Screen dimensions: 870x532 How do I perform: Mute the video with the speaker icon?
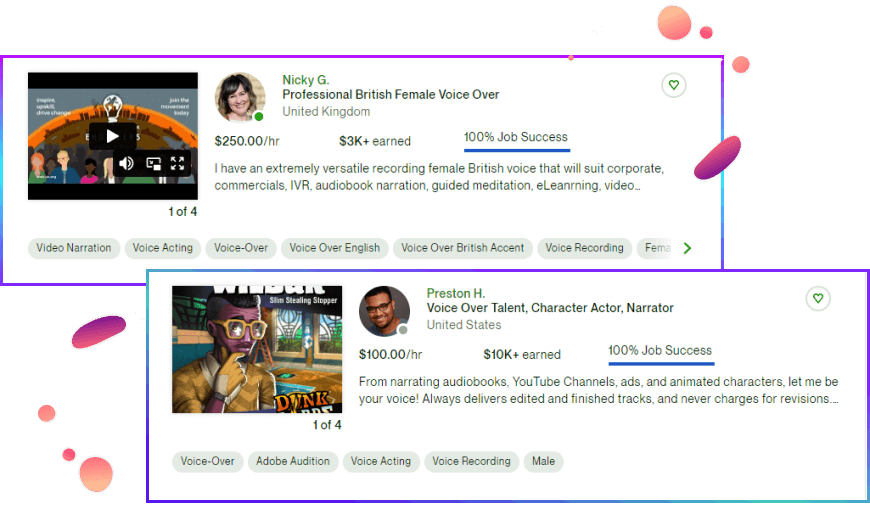click(x=126, y=163)
